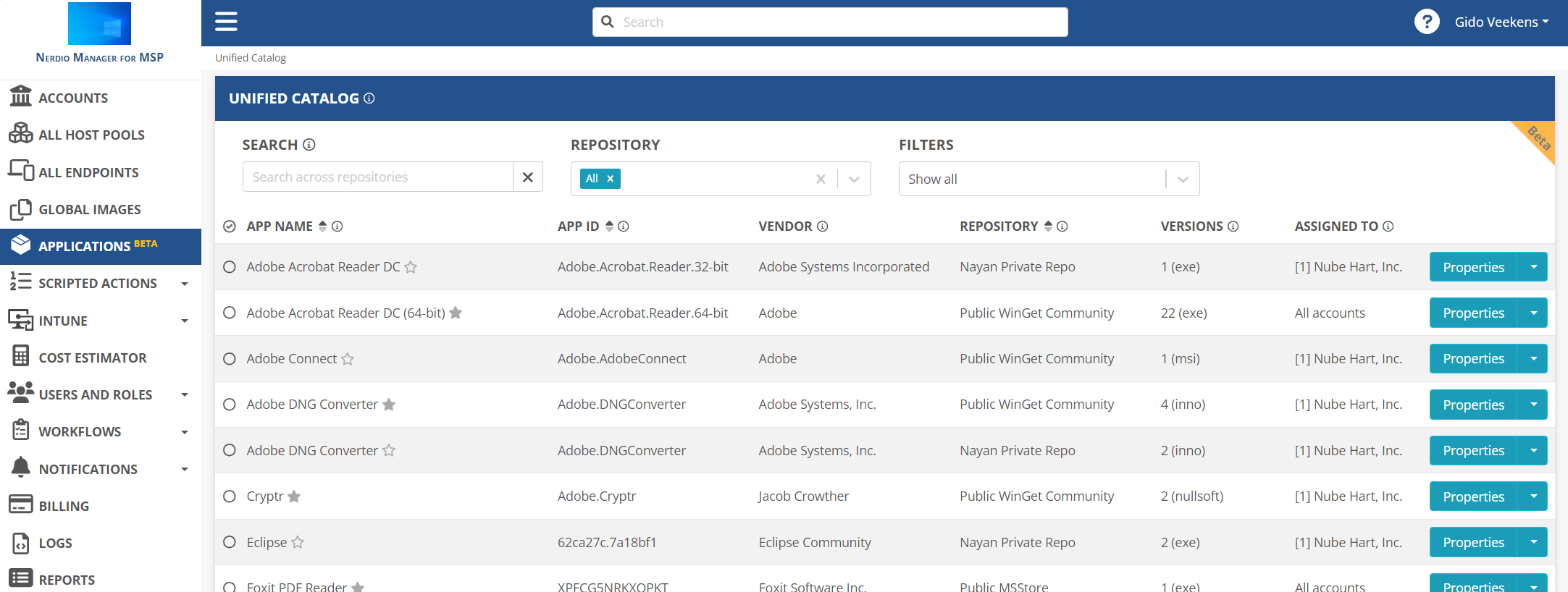Unstar the Cryptr application
This screenshot has height=592, width=1568.
click(294, 496)
